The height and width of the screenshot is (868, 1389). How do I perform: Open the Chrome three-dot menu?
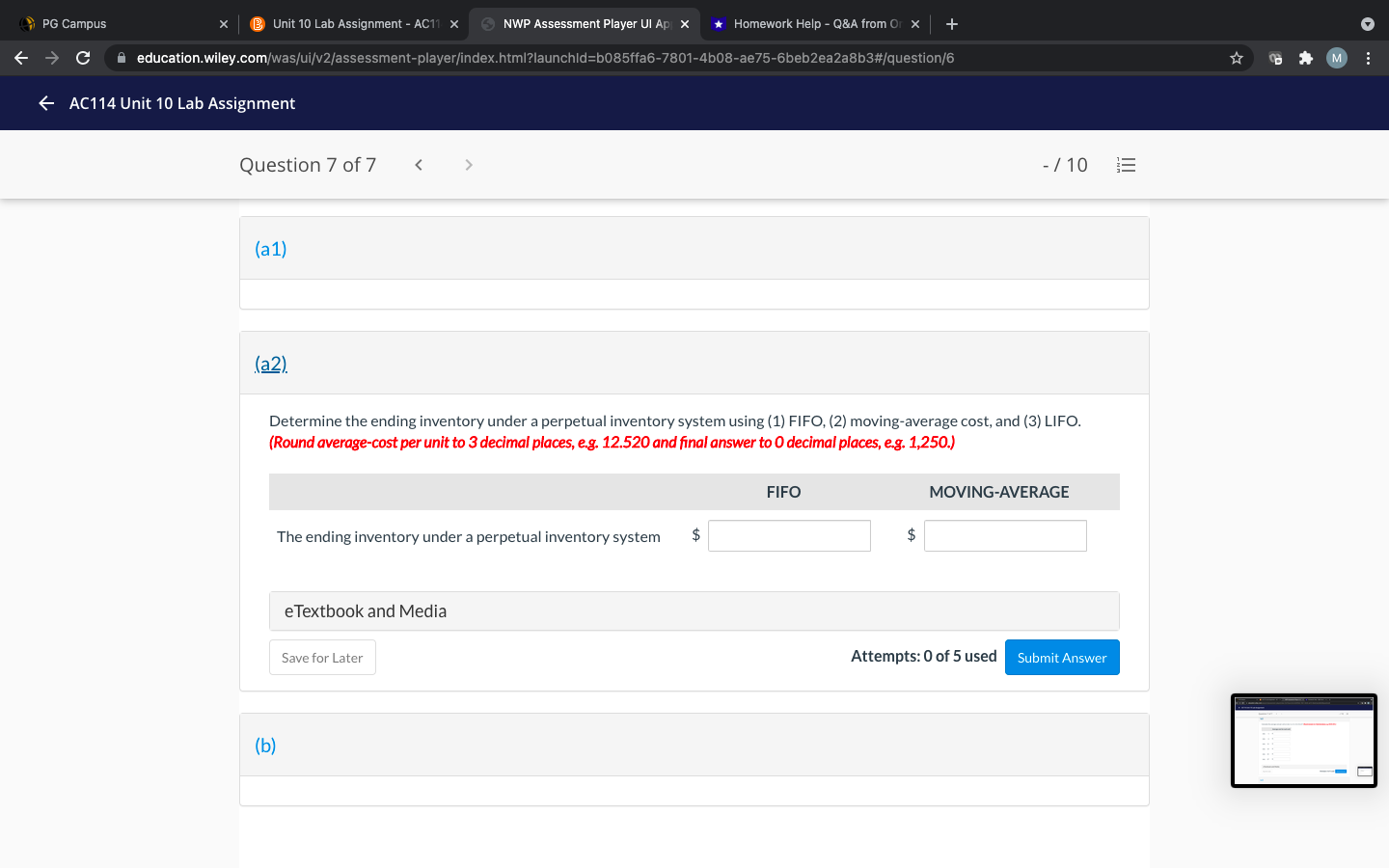coord(1368,58)
